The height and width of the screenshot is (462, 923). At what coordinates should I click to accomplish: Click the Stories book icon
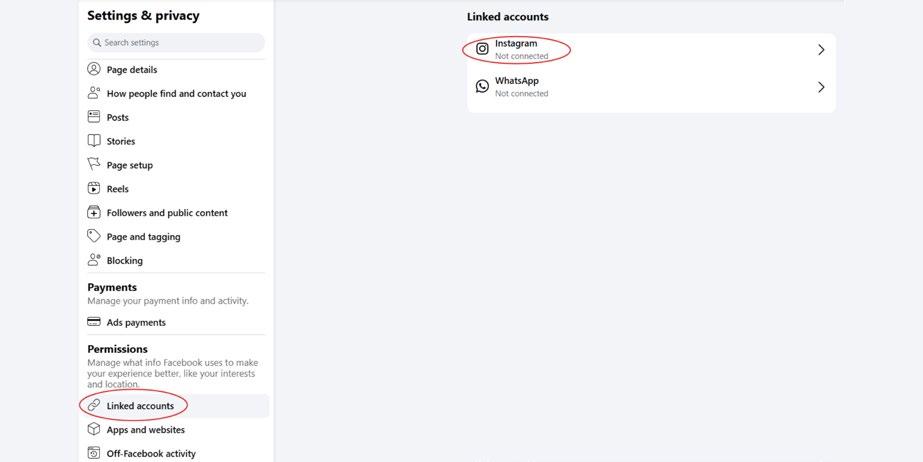(94, 141)
